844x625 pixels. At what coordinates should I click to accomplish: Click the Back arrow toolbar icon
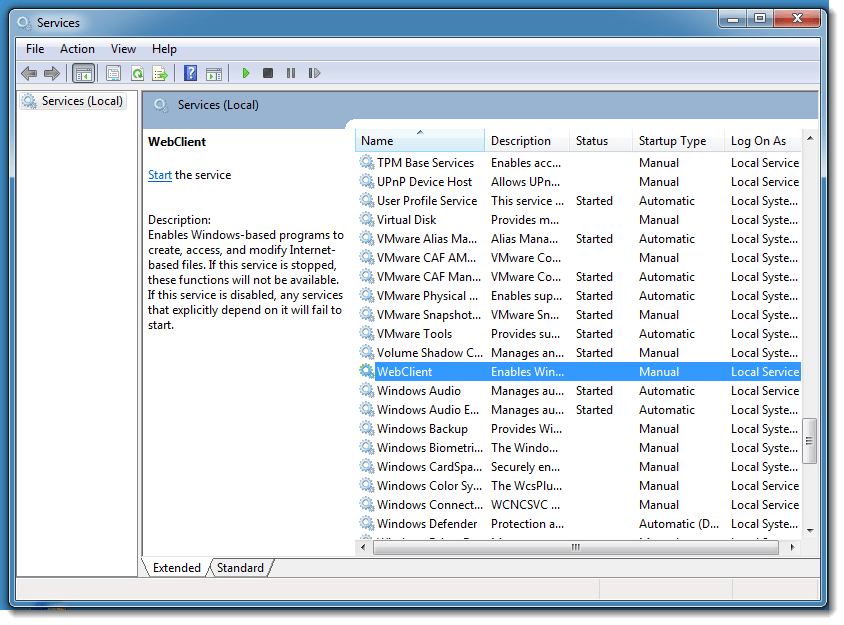coord(29,73)
